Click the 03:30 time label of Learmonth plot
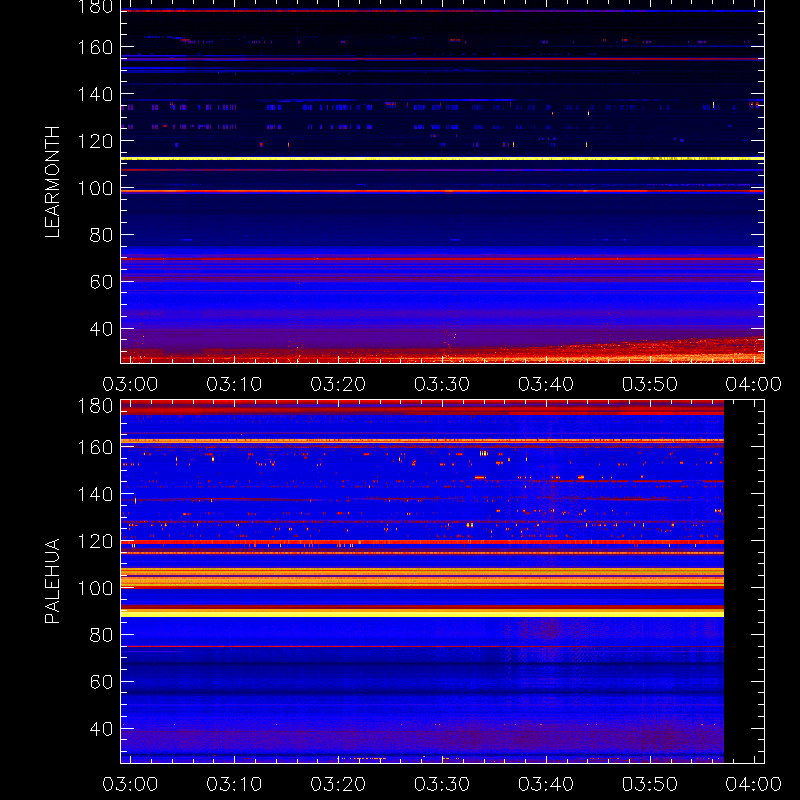This screenshot has width=800, height=800. click(x=442, y=384)
